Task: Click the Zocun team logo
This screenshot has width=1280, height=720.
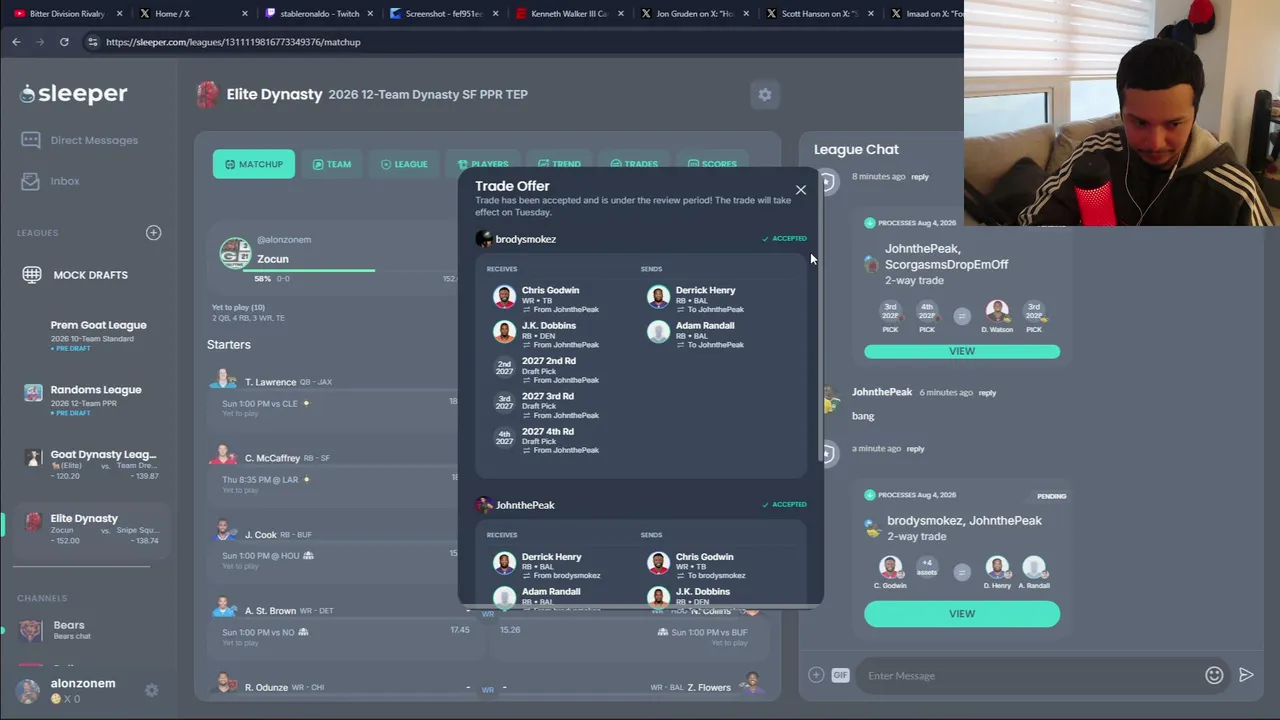Action: pyautogui.click(x=235, y=253)
